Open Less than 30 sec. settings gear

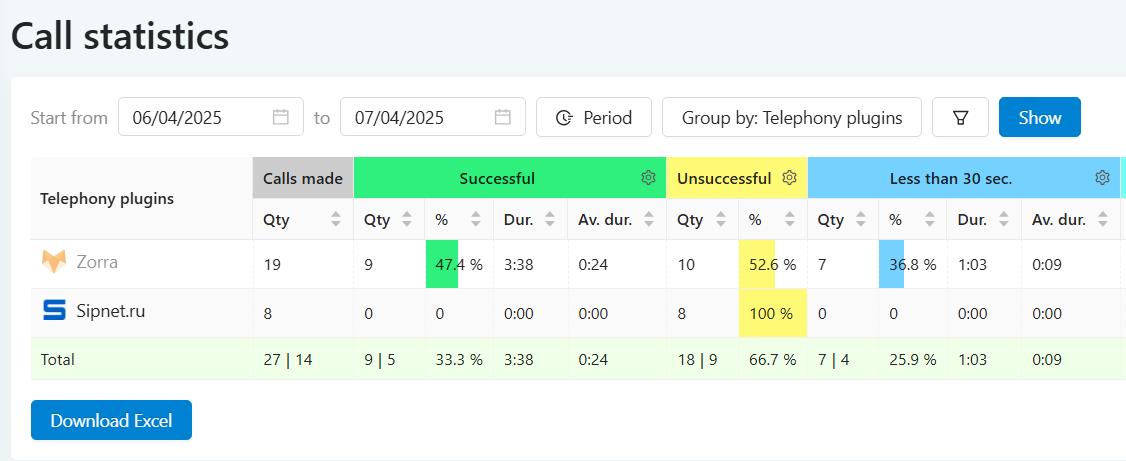(x=1102, y=178)
